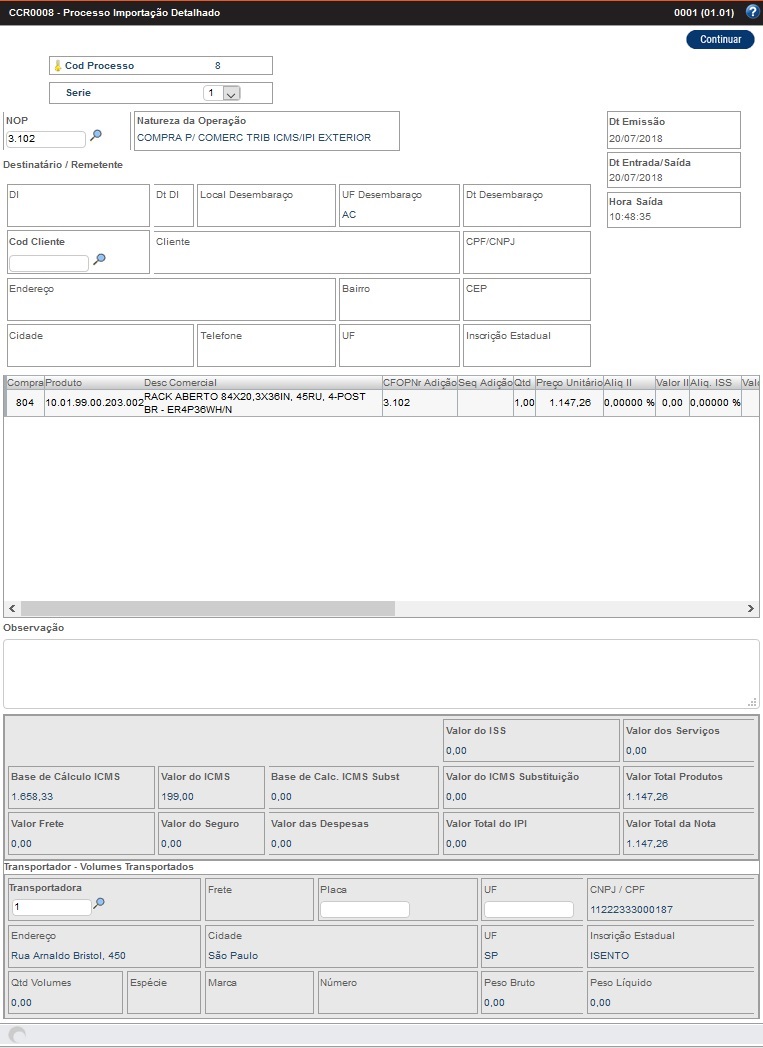Click the horizontal scrollbar thumb of grid

pos(207,608)
